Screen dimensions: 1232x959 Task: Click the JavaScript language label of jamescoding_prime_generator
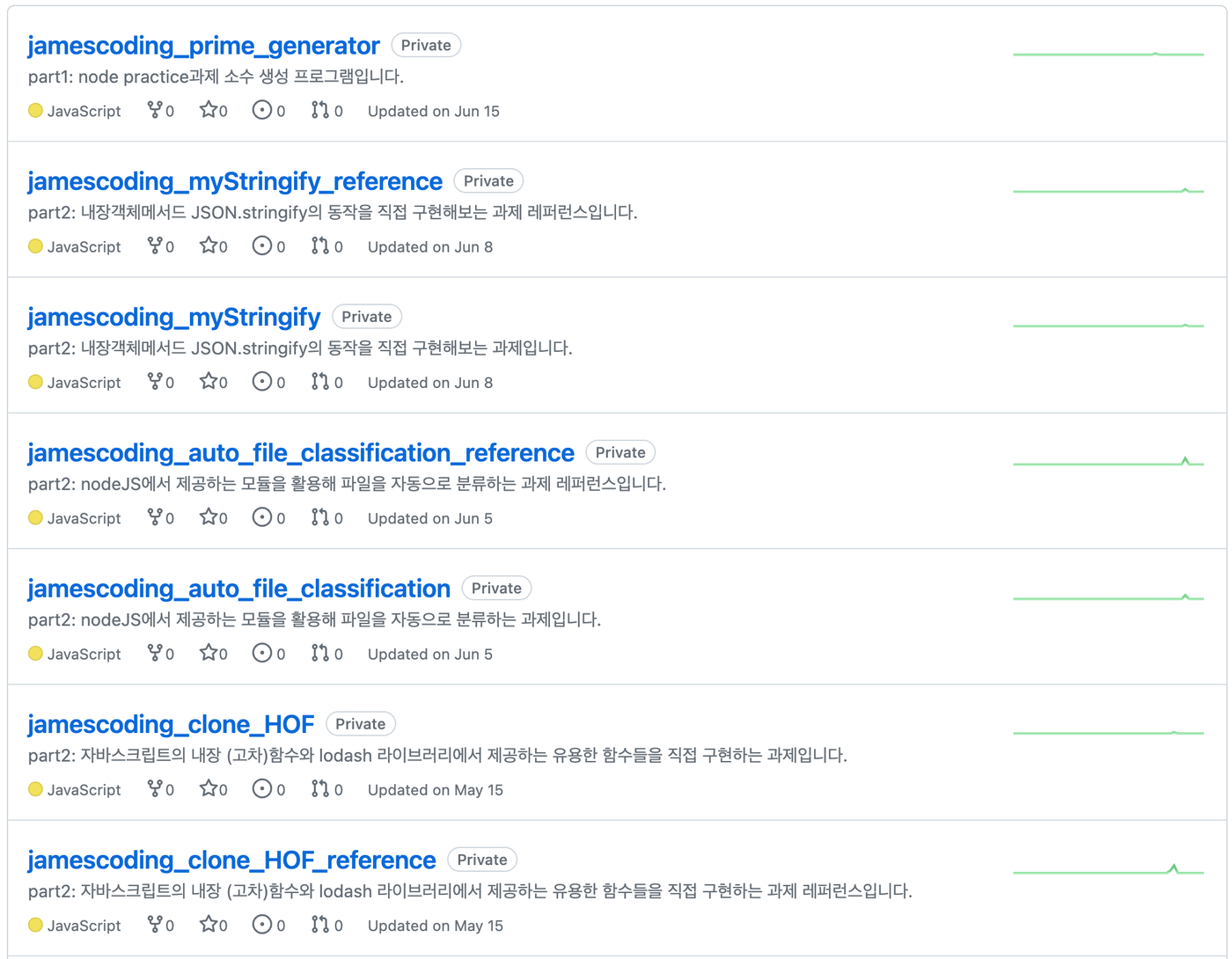(84, 111)
